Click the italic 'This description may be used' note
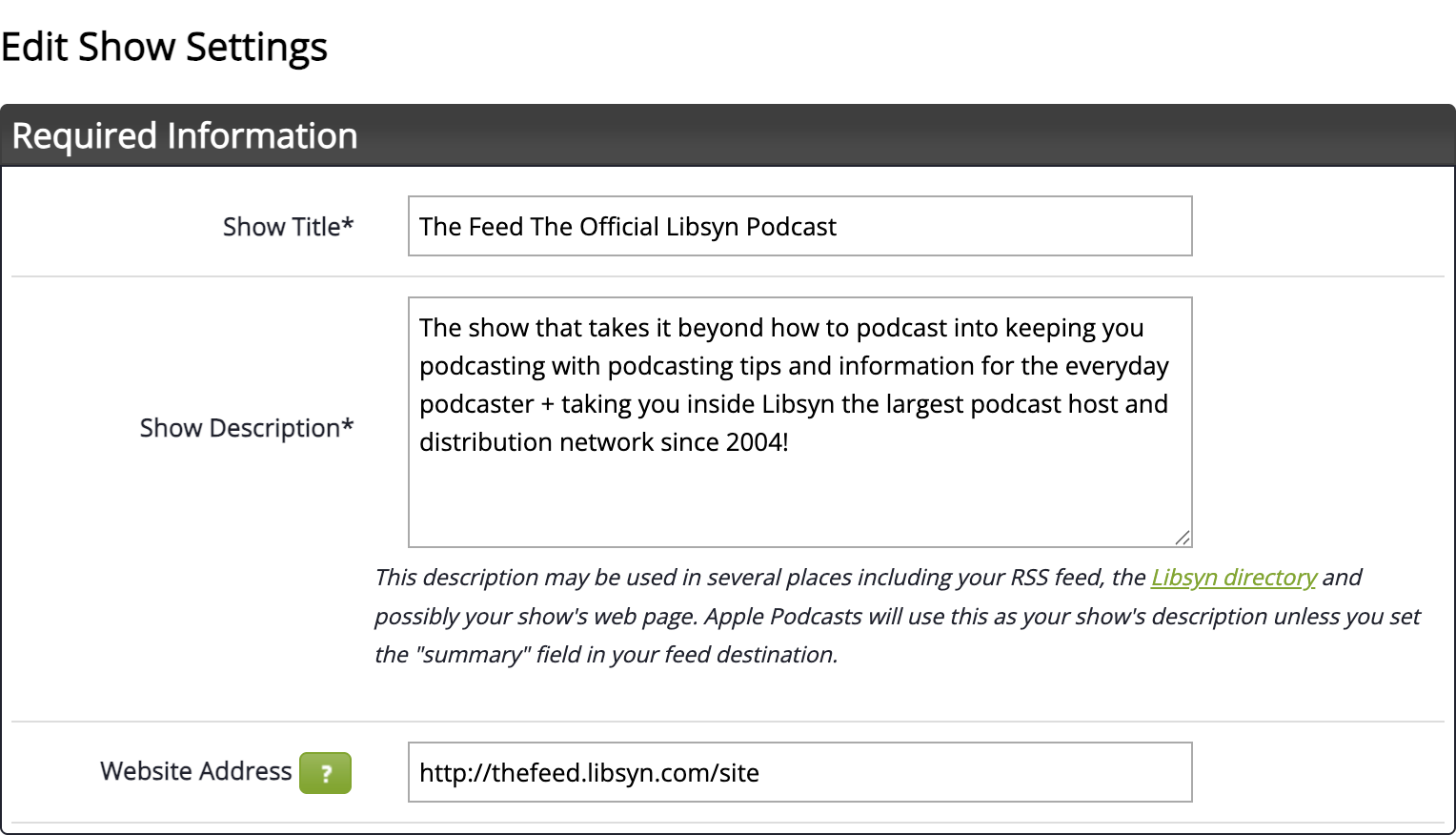The height and width of the screenshot is (835, 1456). tap(534, 578)
